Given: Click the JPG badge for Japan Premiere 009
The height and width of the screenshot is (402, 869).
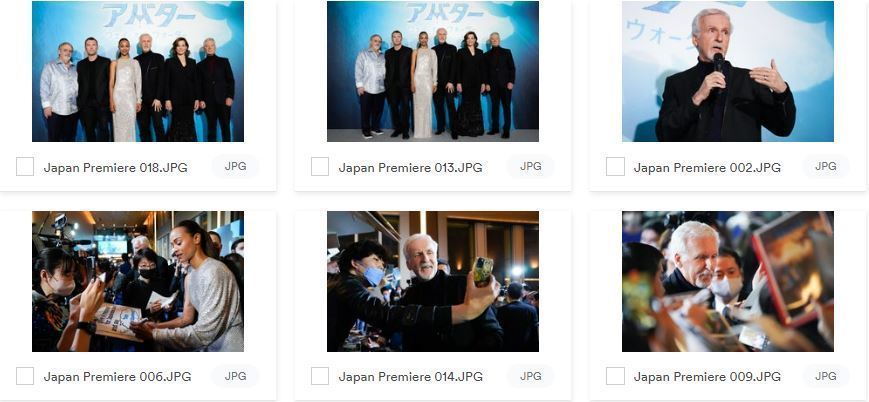Looking at the screenshot, I should tap(826, 376).
